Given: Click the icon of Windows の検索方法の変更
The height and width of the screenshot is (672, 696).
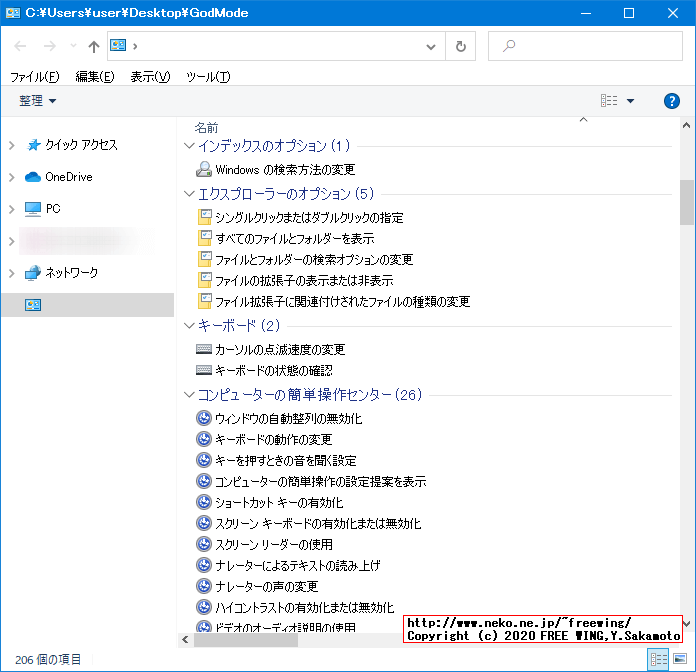Looking at the screenshot, I should [204, 169].
